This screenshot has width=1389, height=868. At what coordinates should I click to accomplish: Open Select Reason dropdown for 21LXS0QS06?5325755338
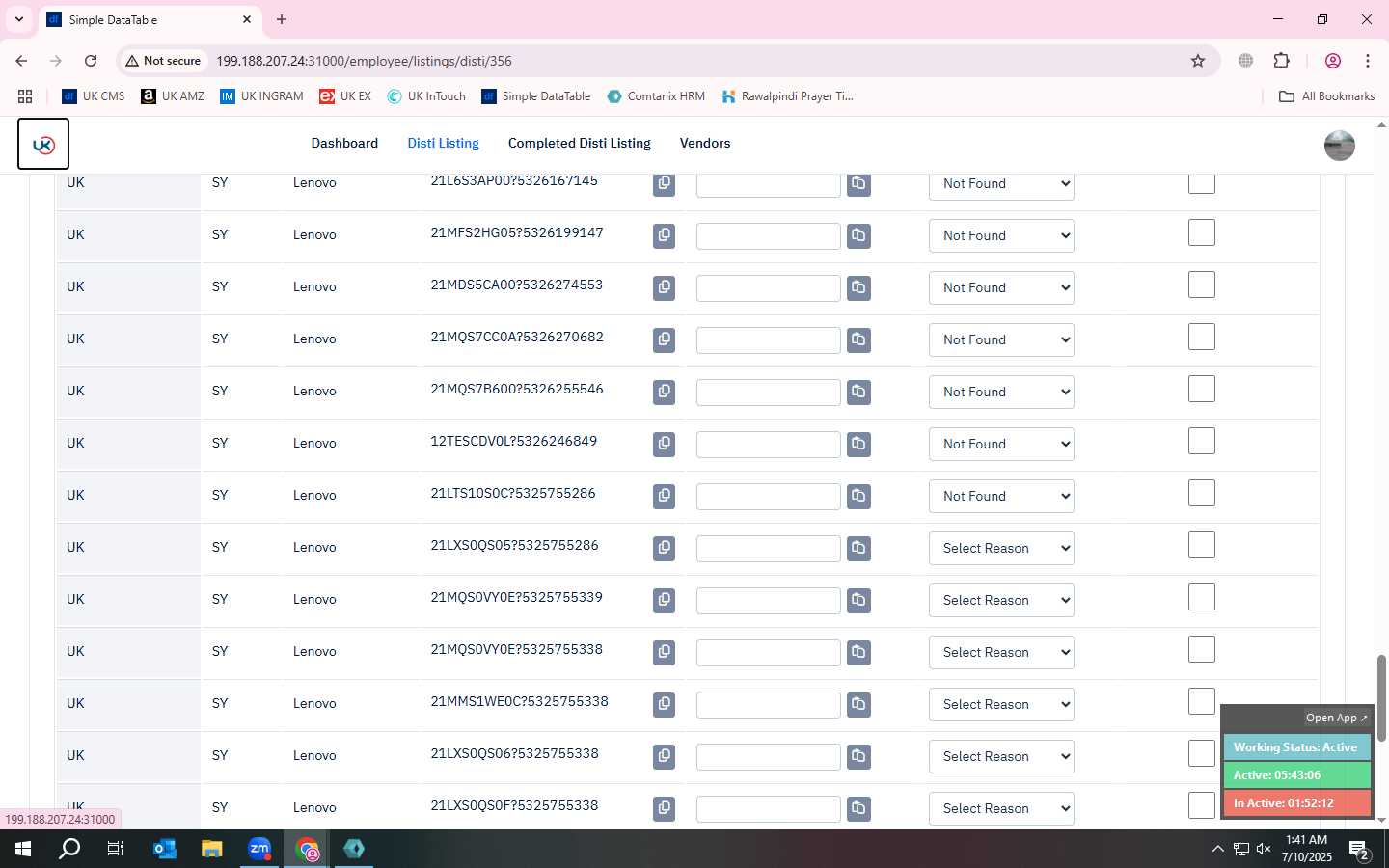click(1001, 756)
